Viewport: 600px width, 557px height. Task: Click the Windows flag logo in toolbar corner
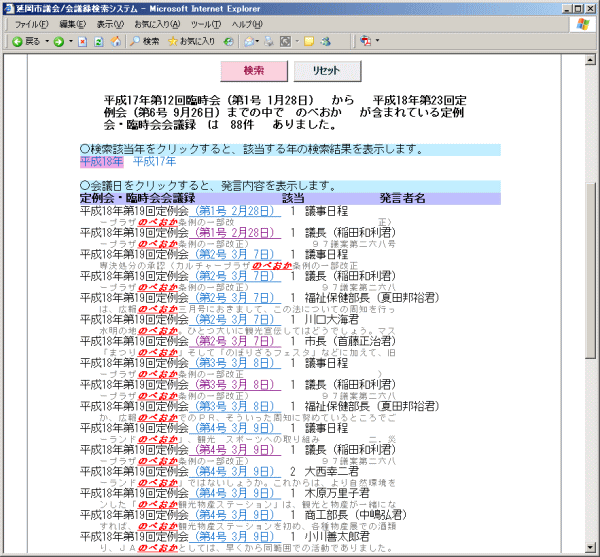pyautogui.click(x=583, y=24)
